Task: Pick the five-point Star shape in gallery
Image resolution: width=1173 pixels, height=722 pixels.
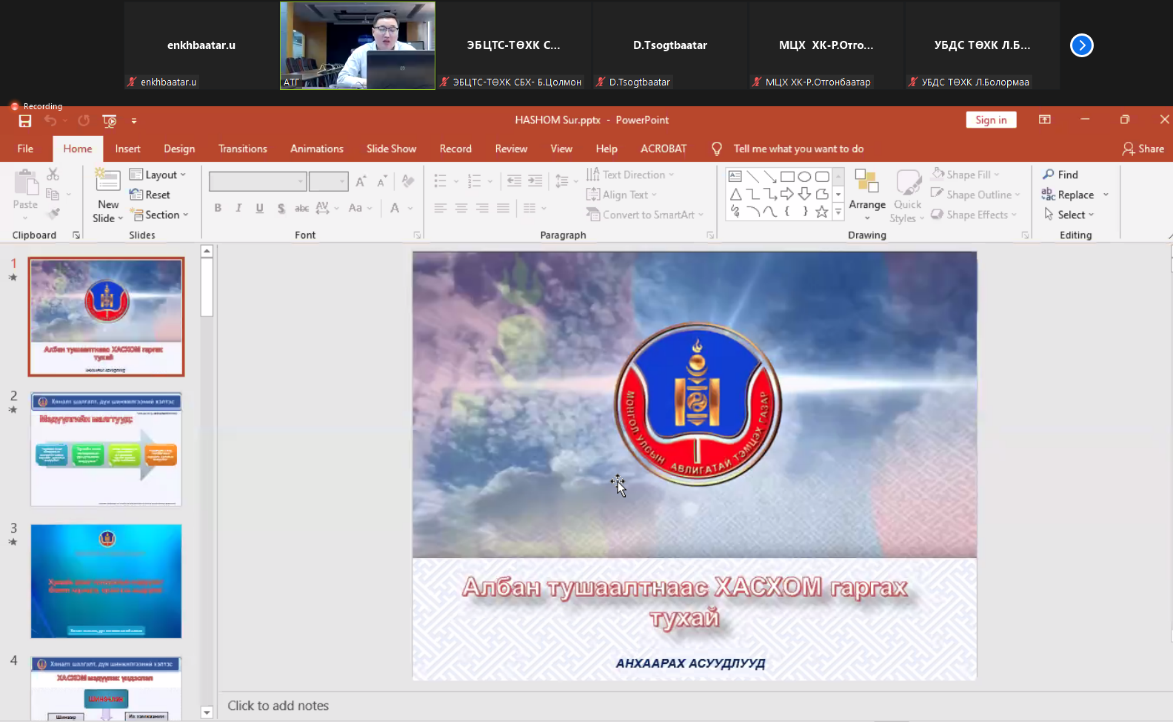Action: pyautogui.click(x=821, y=212)
